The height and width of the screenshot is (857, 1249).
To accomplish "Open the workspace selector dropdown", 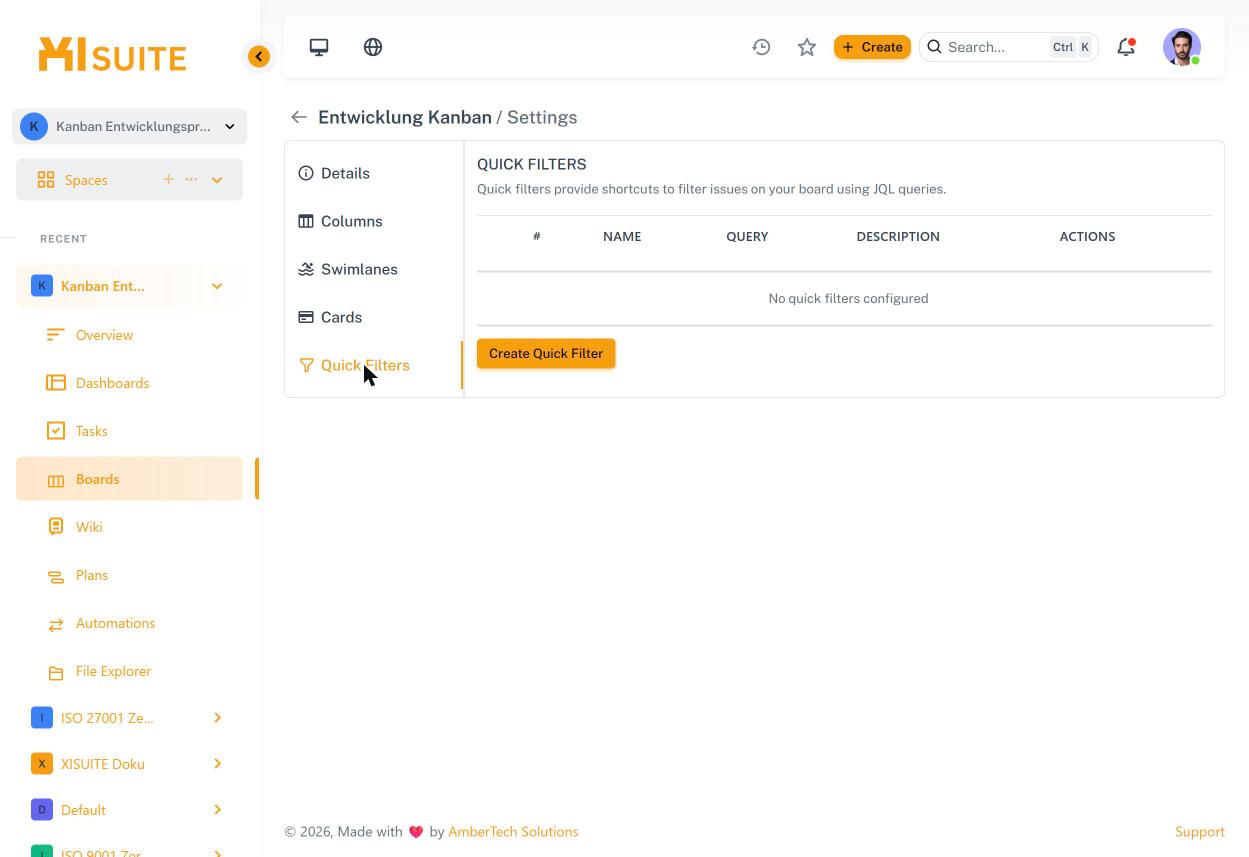I will pos(129,126).
